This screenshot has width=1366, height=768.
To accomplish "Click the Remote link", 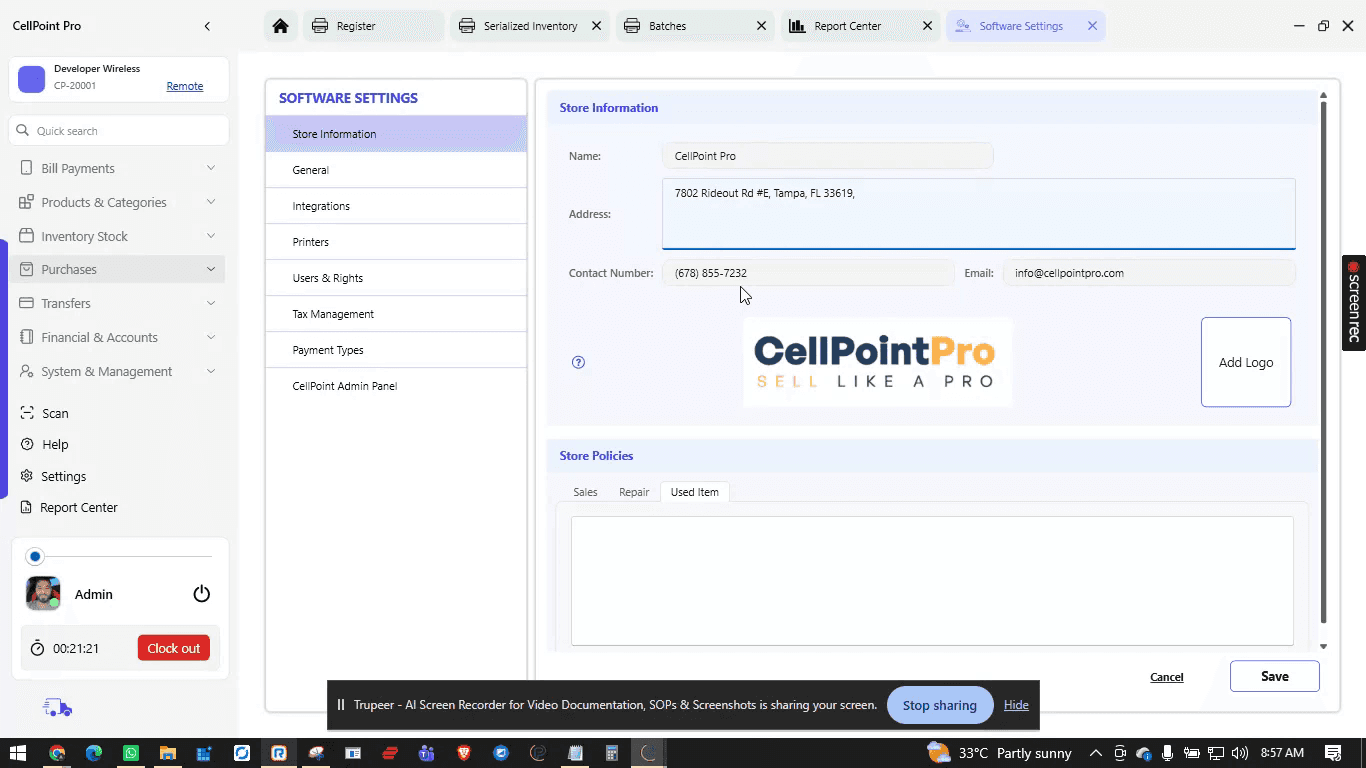I will 185,86.
